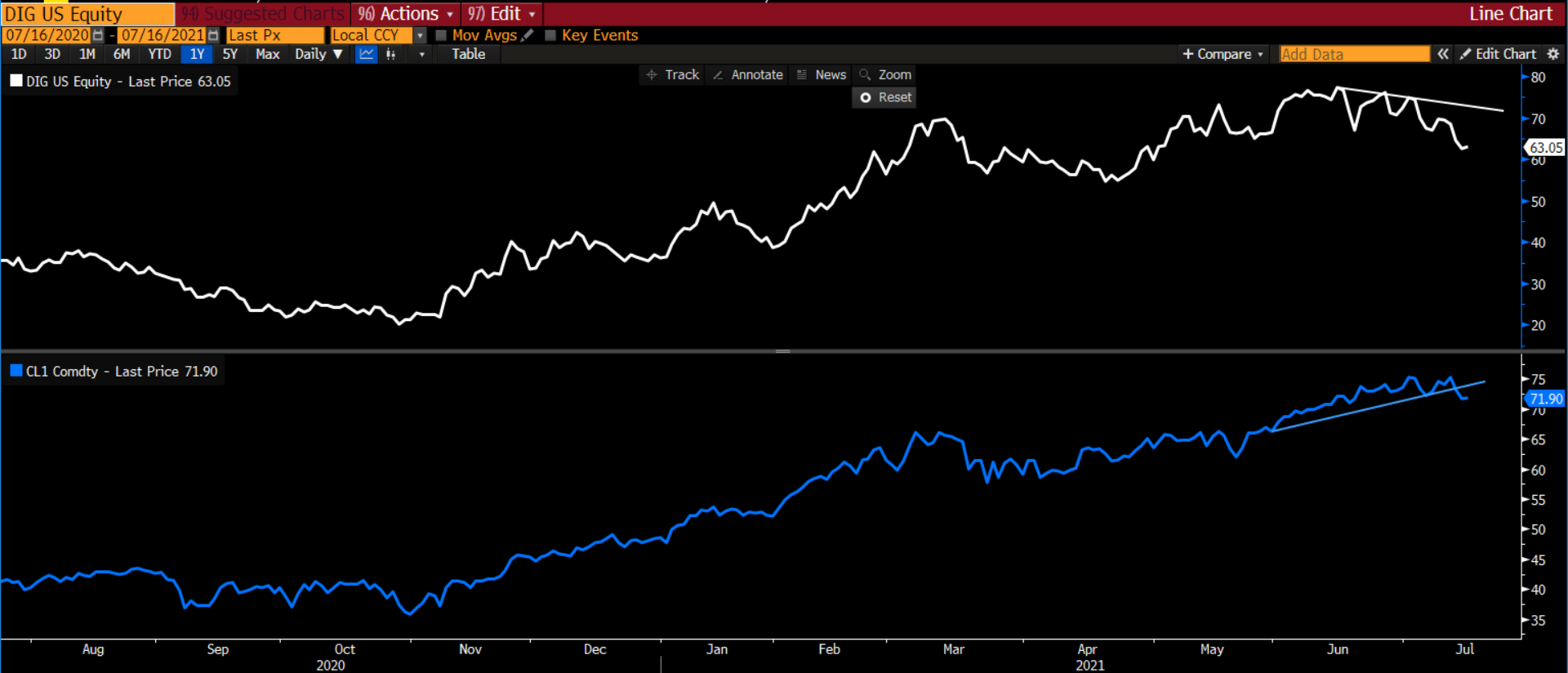This screenshot has width=1568, height=673.
Task: Open 94) Suggested Charts
Action: (x=262, y=14)
